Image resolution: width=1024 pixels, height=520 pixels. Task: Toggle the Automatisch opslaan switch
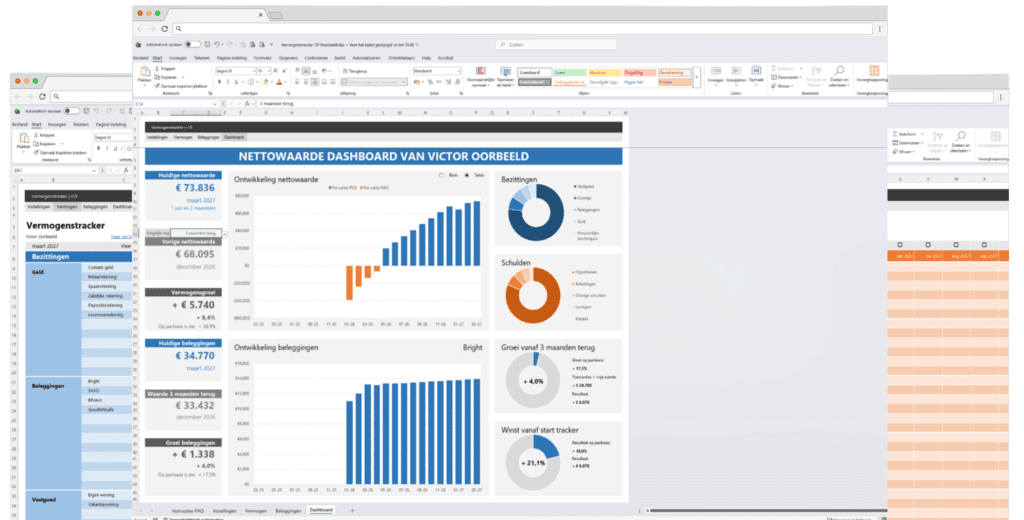tap(191, 44)
